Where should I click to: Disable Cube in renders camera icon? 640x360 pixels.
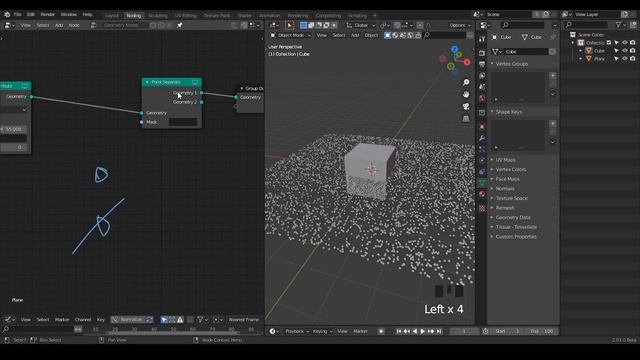coord(632,51)
